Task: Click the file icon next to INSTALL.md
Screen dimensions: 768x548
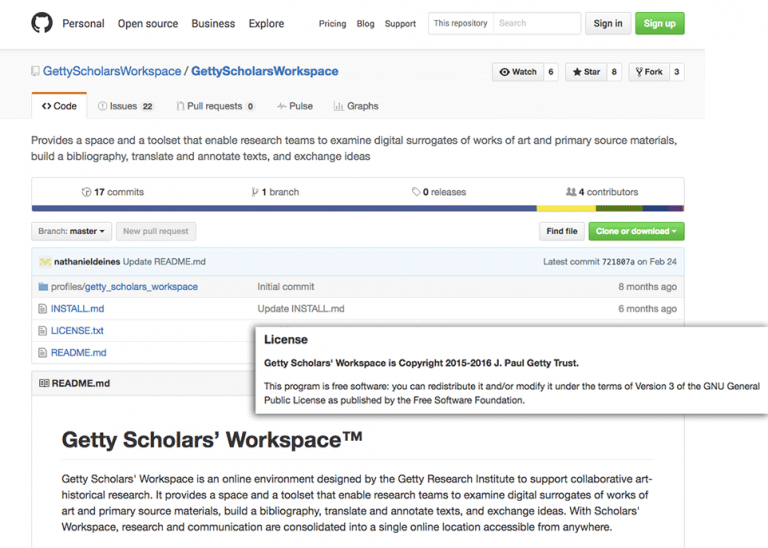Action: [x=43, y=309]
